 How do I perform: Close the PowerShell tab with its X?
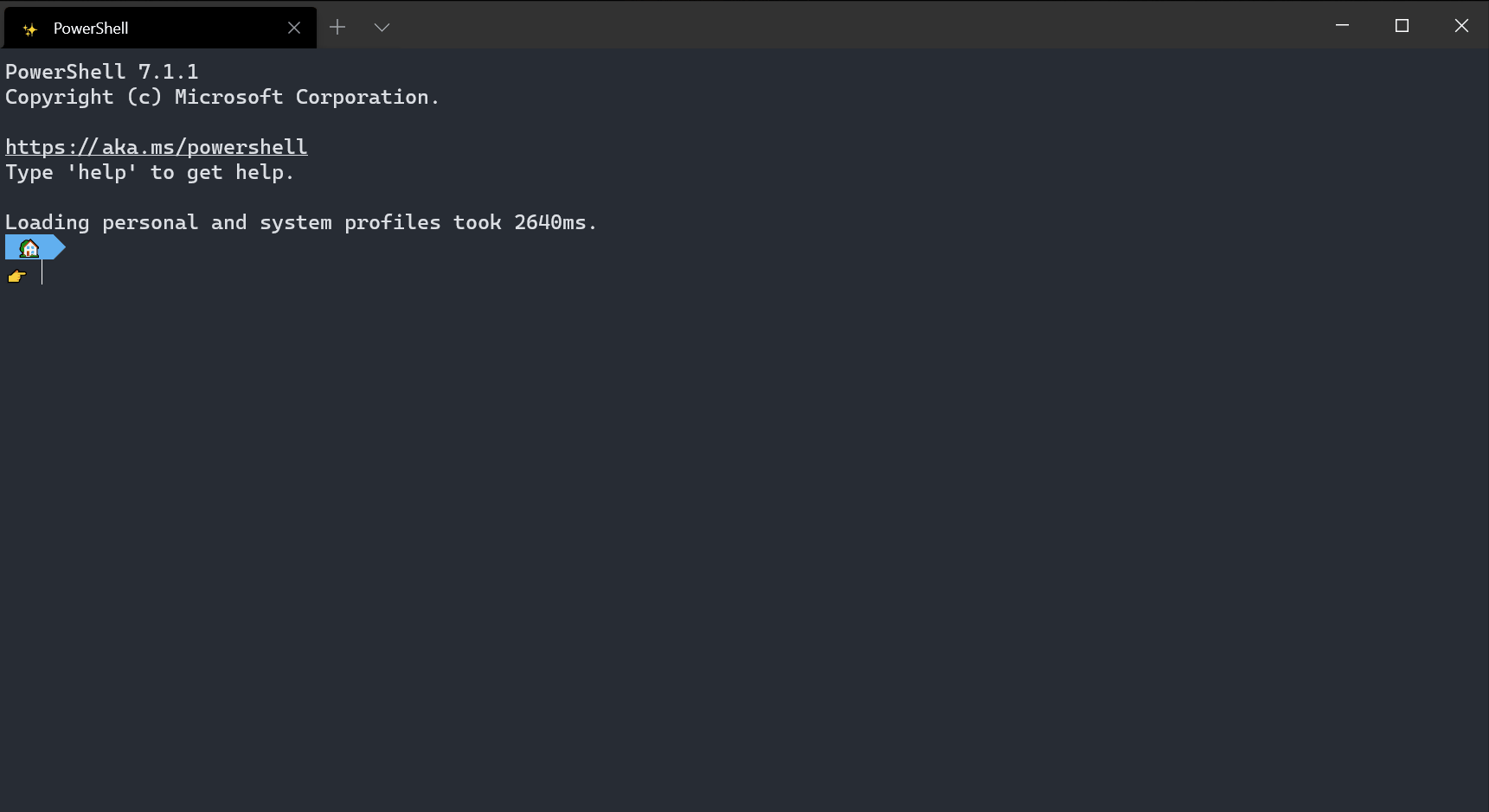[x=294, y=27]
